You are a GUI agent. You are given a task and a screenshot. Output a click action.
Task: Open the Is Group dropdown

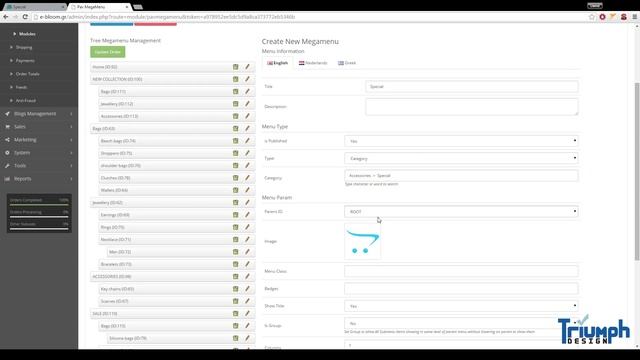tap(461, 323)
